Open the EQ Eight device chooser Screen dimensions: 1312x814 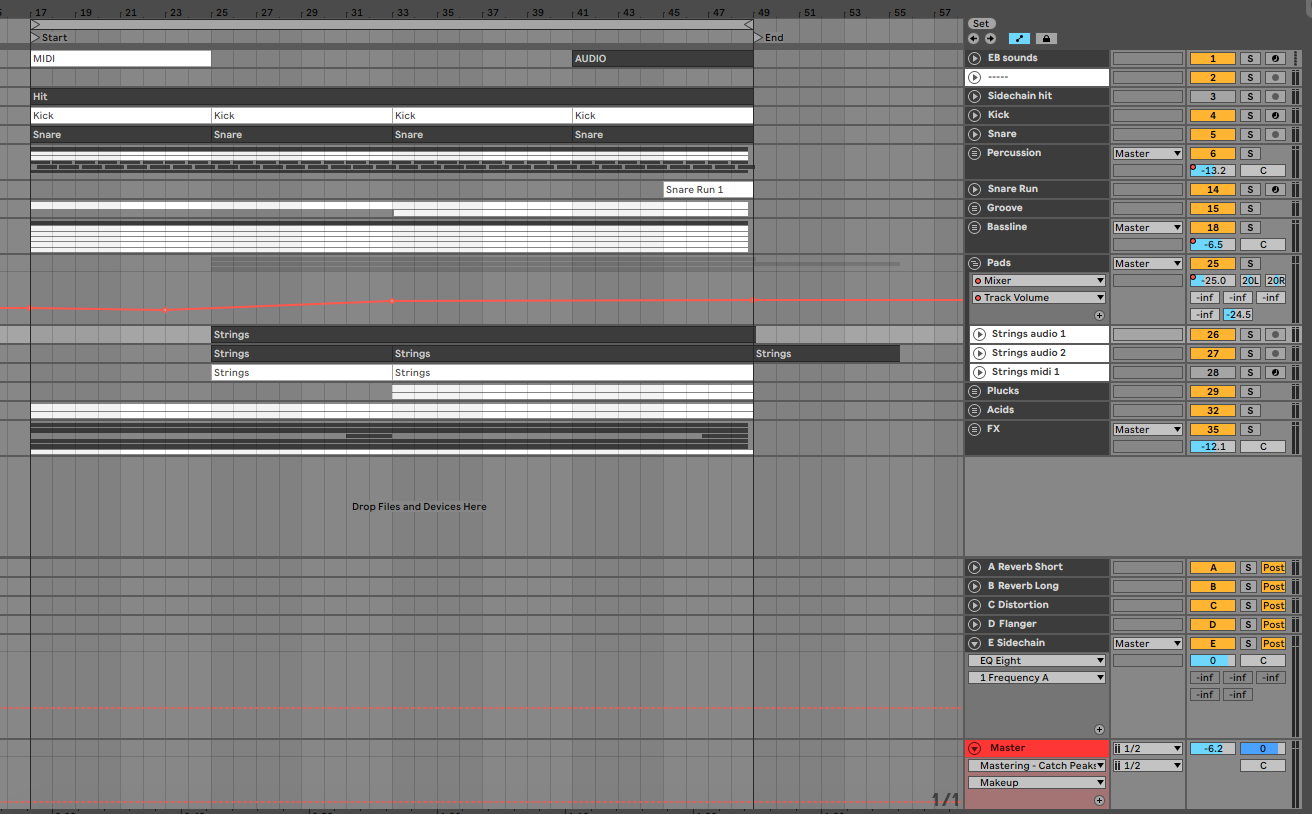click(1037, 661)
